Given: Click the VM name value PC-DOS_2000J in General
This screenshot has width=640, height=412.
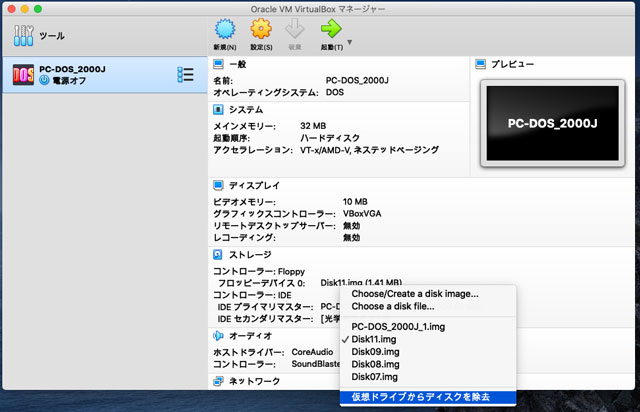Looking at the screenshot, I should (x=357, y=80).
